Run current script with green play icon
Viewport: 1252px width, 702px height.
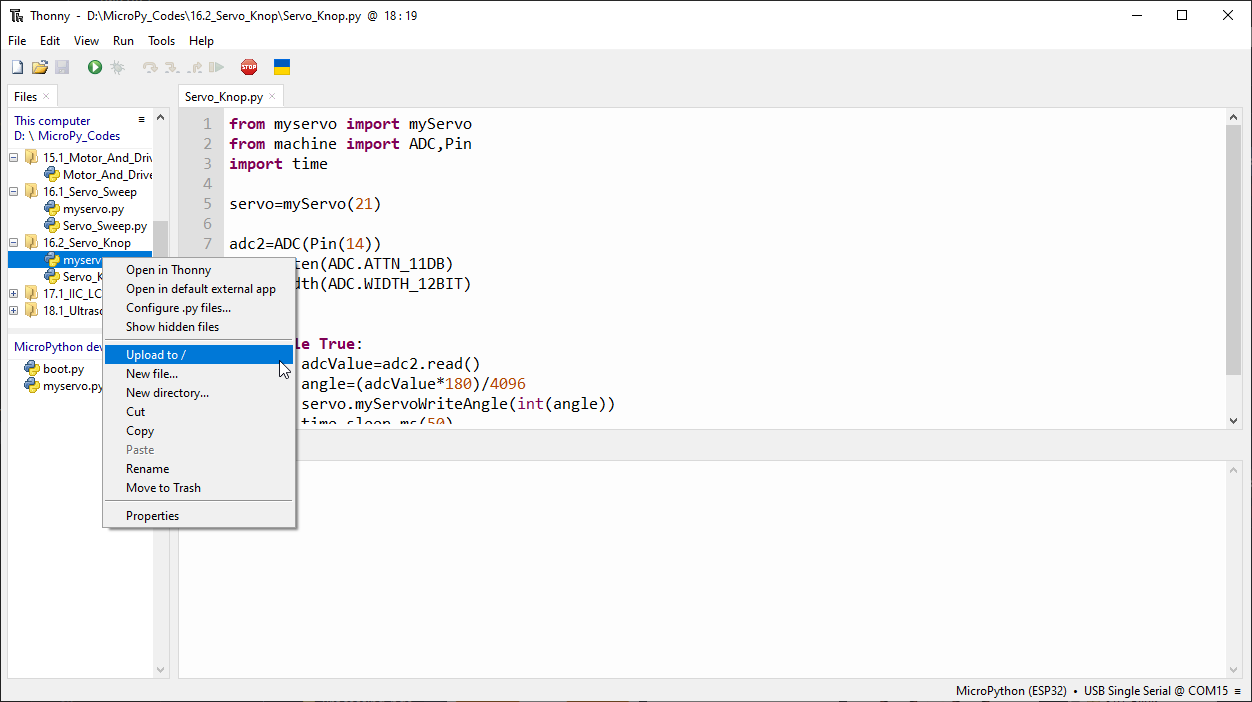tap(94, 67)
